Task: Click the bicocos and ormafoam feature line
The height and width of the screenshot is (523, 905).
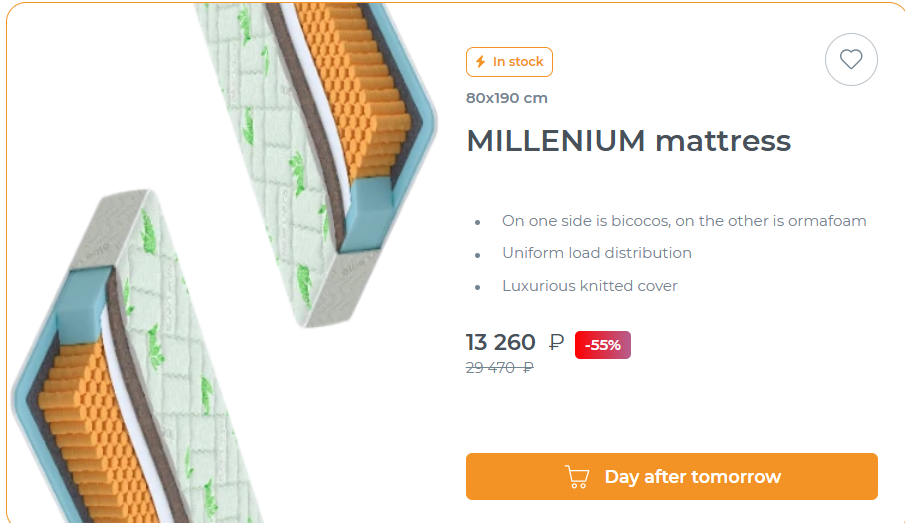Action: (684, 221)
